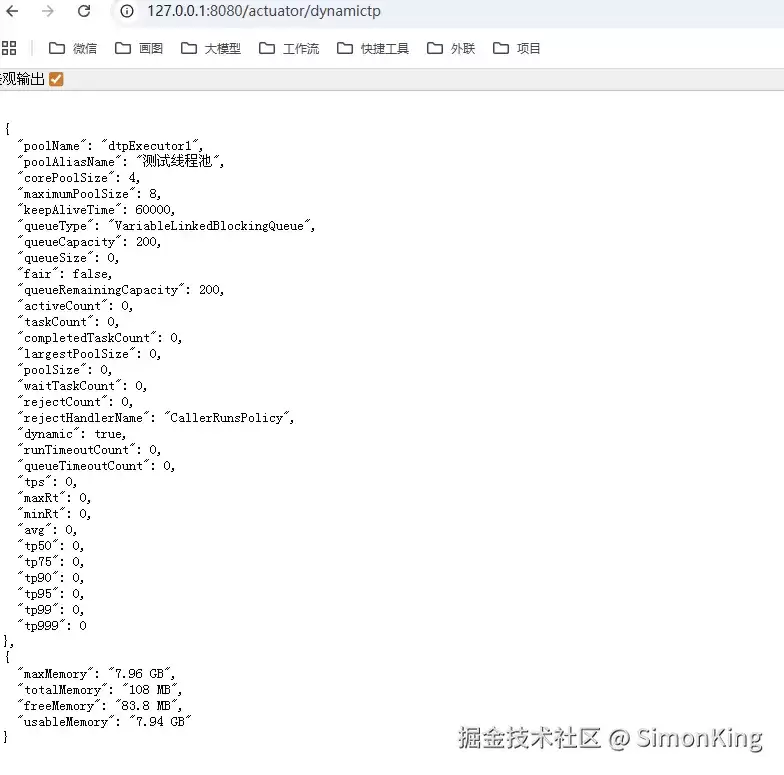Viewport: 784px width, 775px height.
Task: Open the 项目 bookmark folder
Action: click(516, 48)
